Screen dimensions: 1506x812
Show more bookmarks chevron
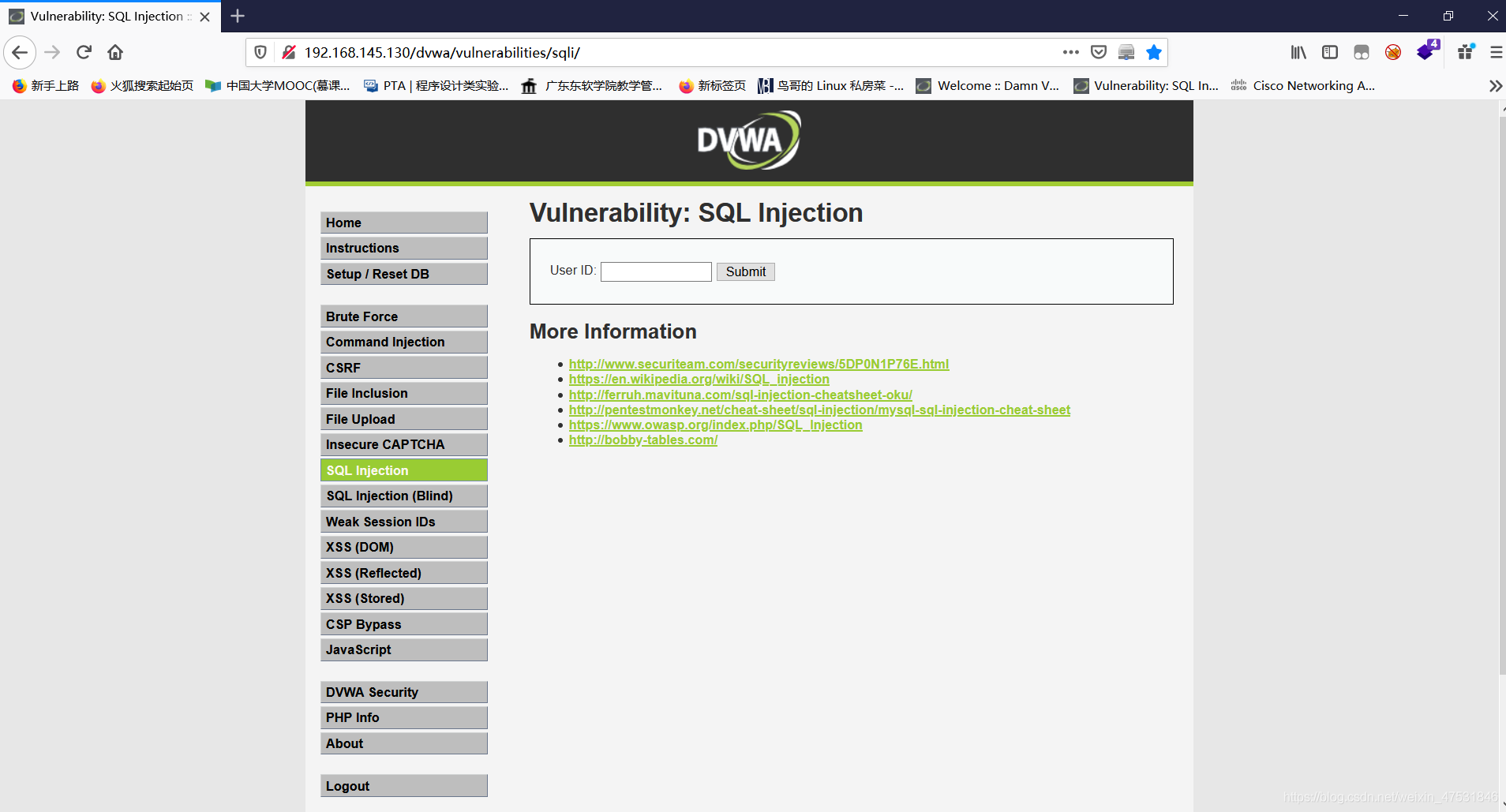tap(1495, 86)
